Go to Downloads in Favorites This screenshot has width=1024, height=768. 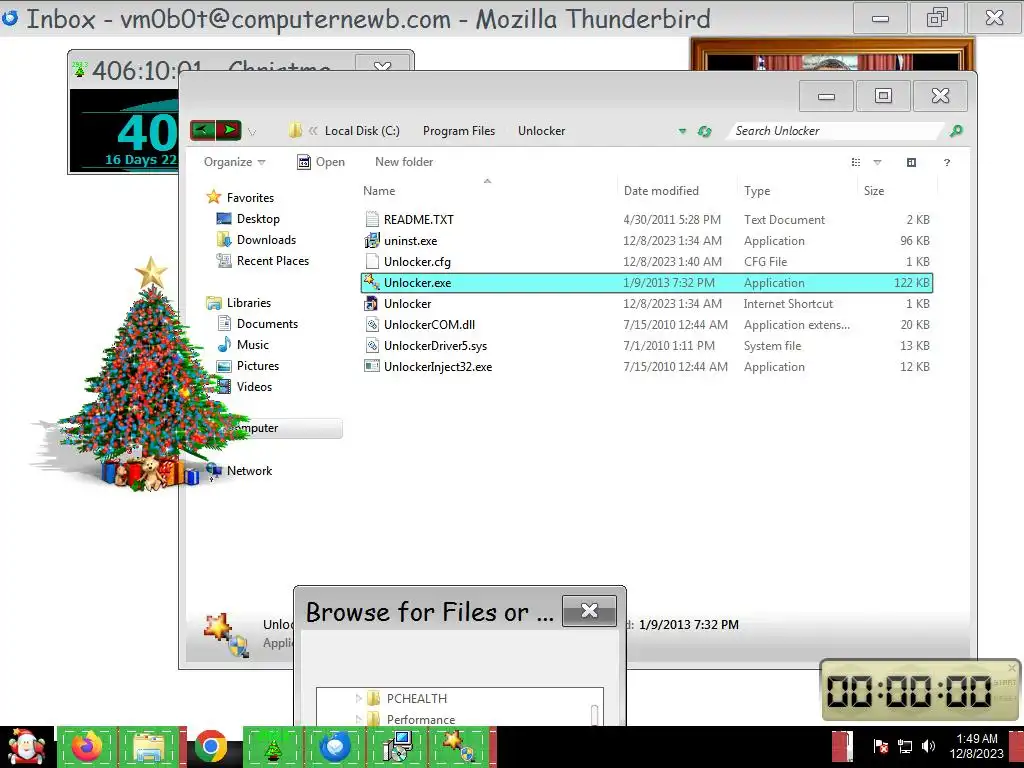point(266,240)
